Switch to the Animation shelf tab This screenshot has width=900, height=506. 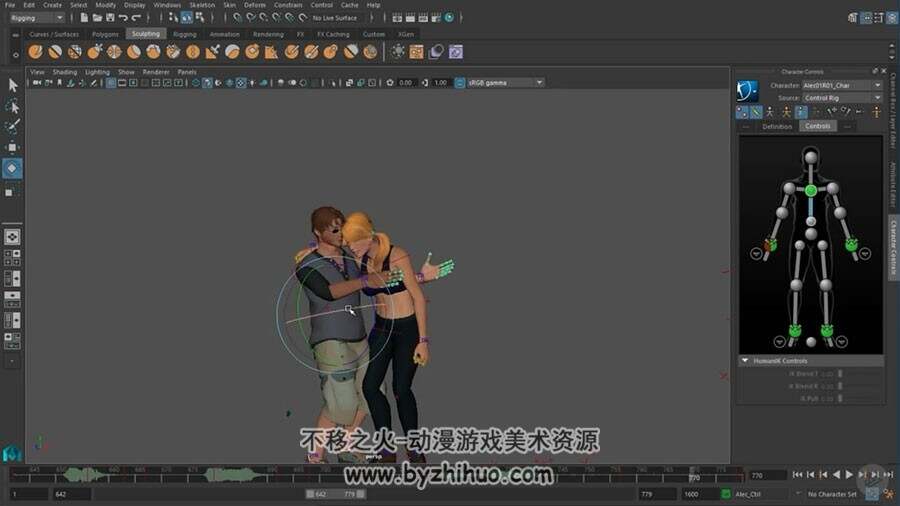click(224, 34)
